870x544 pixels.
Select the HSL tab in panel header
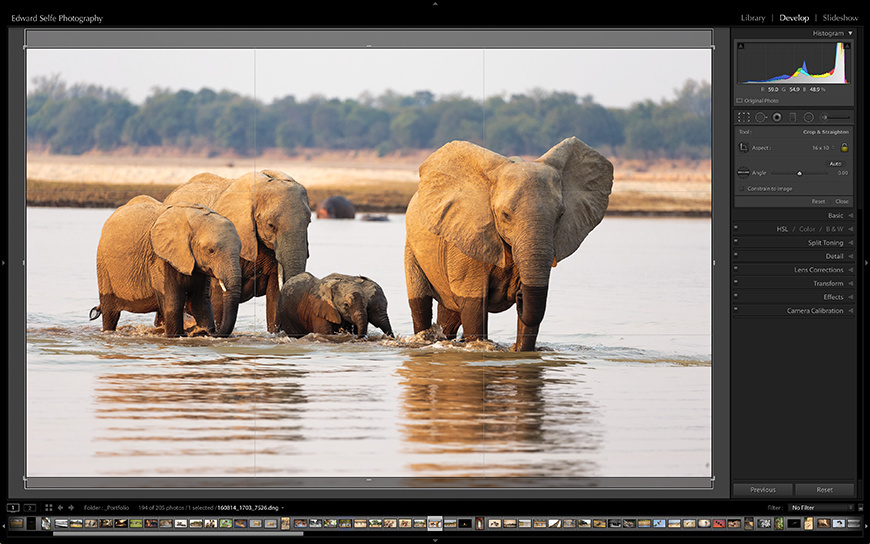782,229
